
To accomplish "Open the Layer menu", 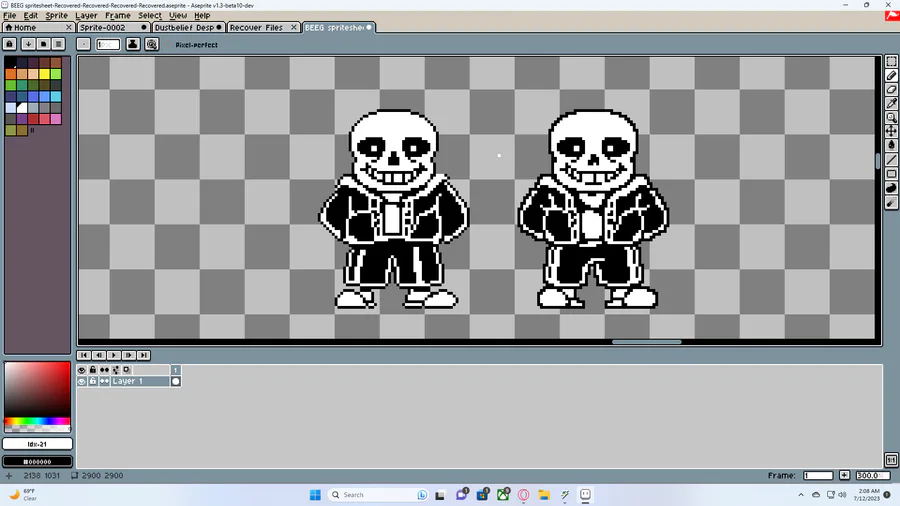I will tap(86, 15).
